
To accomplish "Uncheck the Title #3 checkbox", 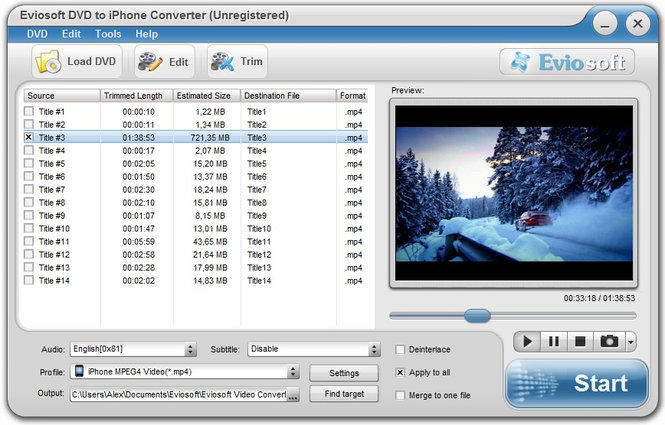I will [x=29, y=137].
